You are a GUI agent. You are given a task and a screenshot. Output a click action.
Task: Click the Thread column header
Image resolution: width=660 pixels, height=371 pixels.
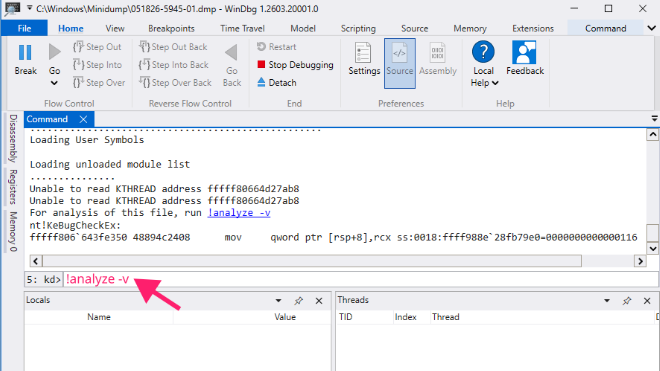445,317
